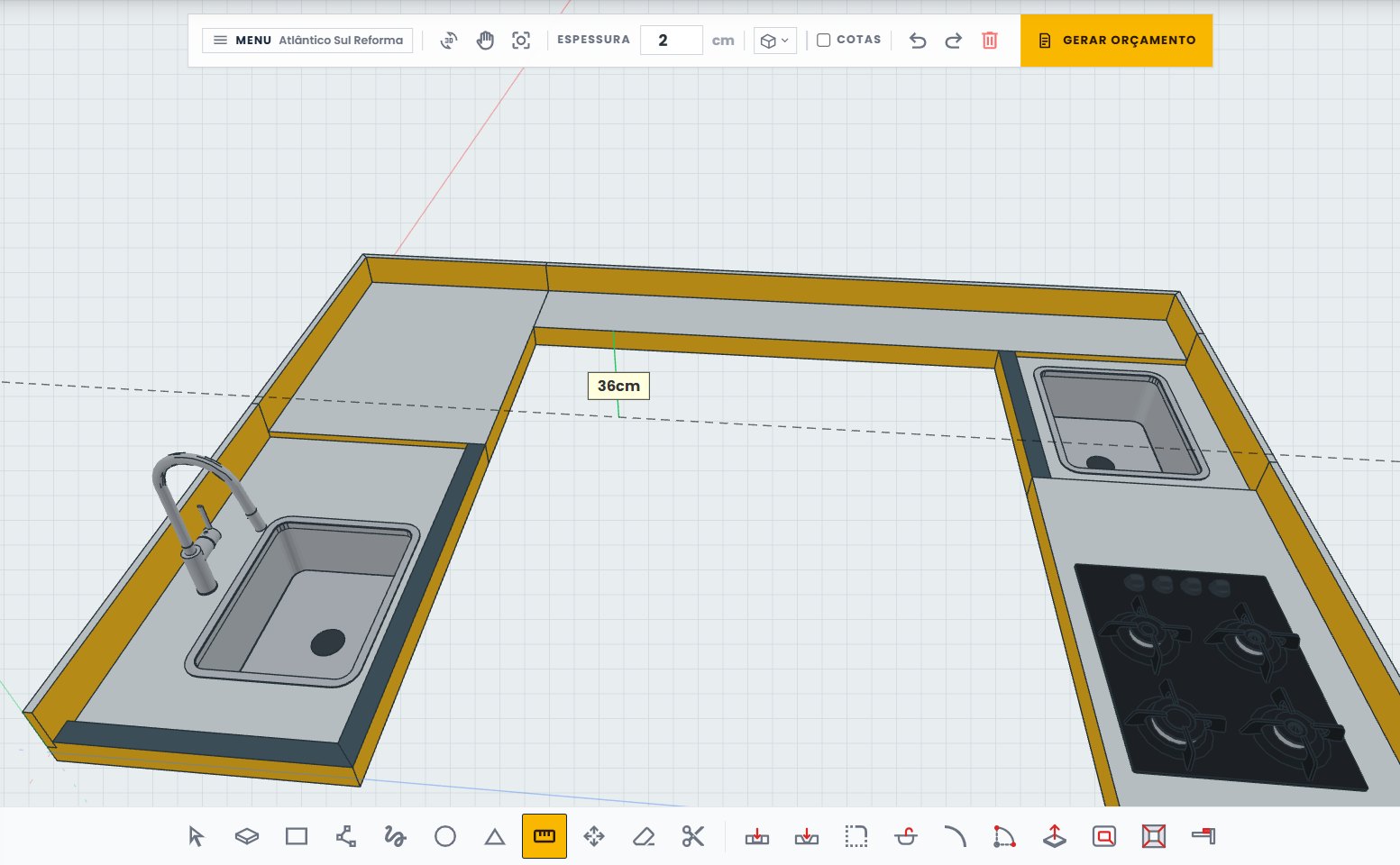Click the focus frame zoom-fit icon
The height and width of the screenshot is (865, 1400).
pyautogui.click(x=521, y=41)
